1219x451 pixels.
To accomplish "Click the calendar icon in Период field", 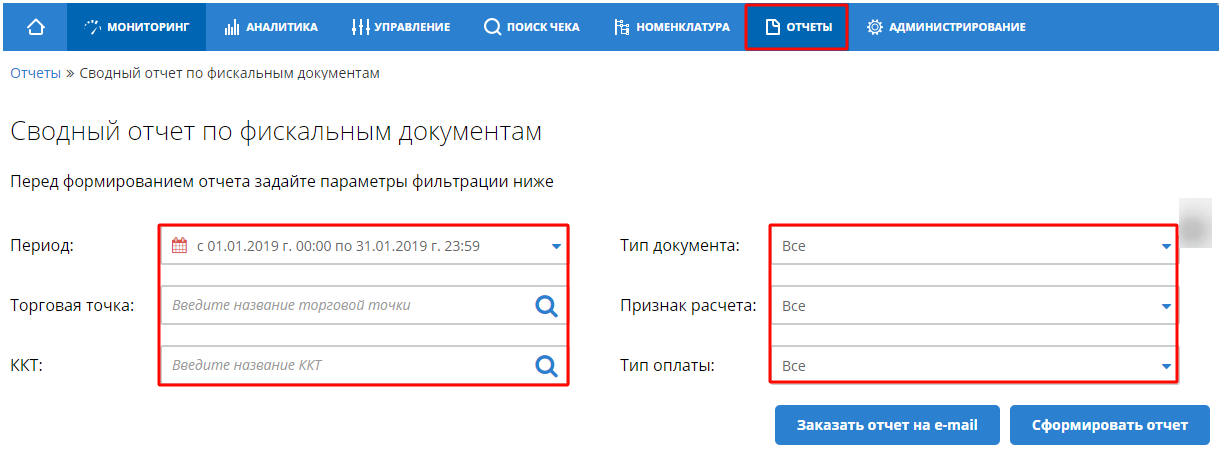I will pos(180,245).
